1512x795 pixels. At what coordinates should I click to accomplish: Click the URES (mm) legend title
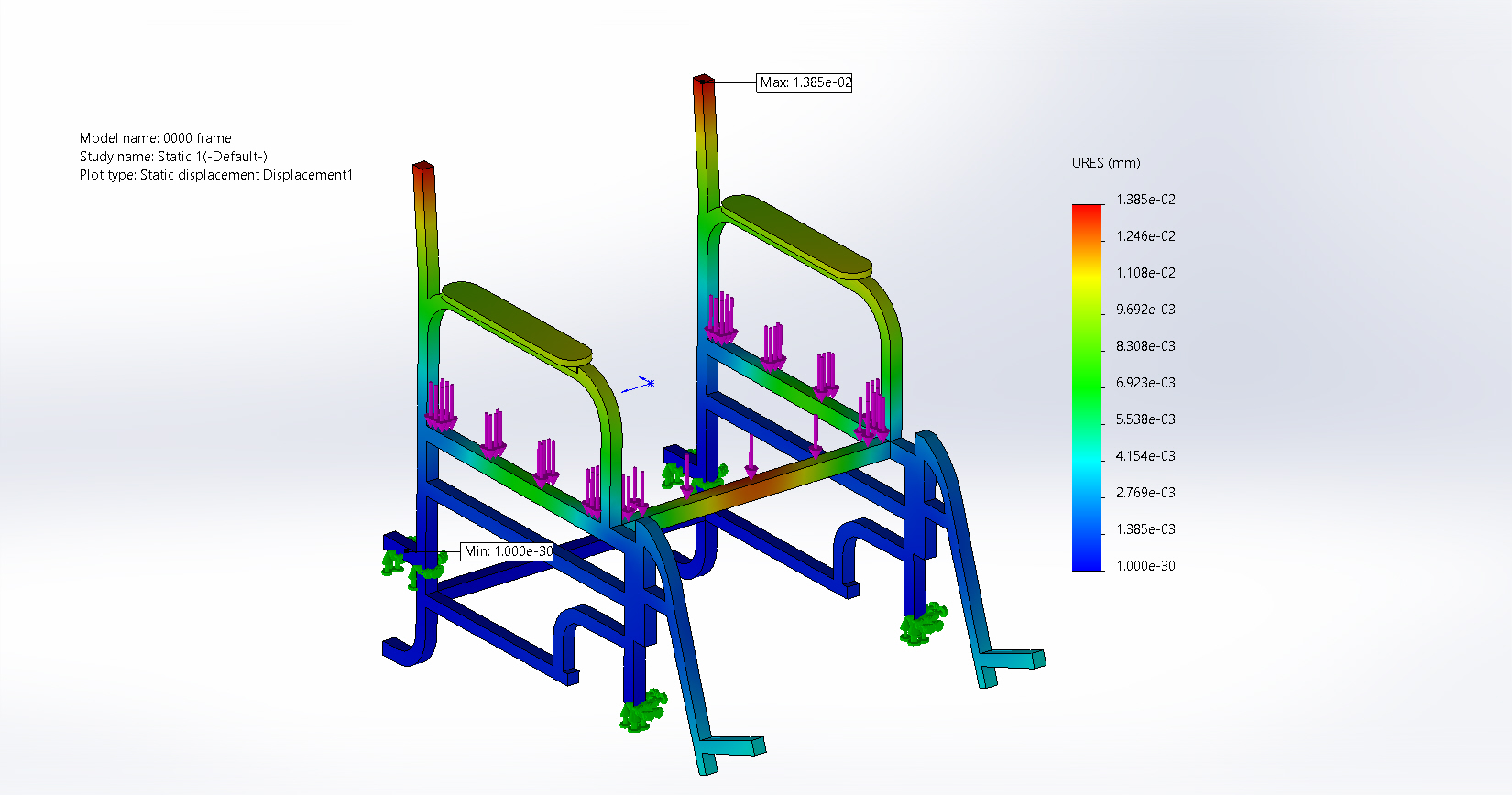(x=1106, y=163)
